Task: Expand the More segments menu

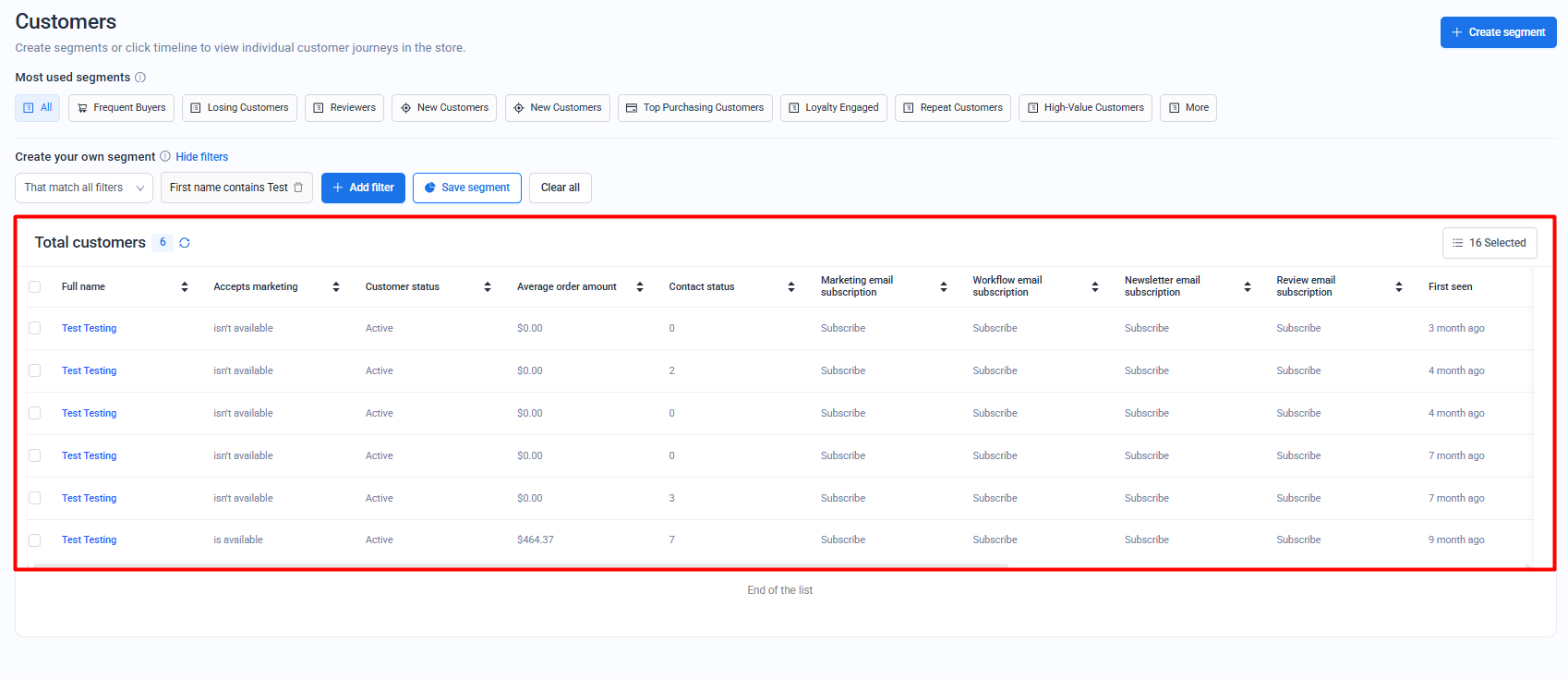Action: (1188, 108)
